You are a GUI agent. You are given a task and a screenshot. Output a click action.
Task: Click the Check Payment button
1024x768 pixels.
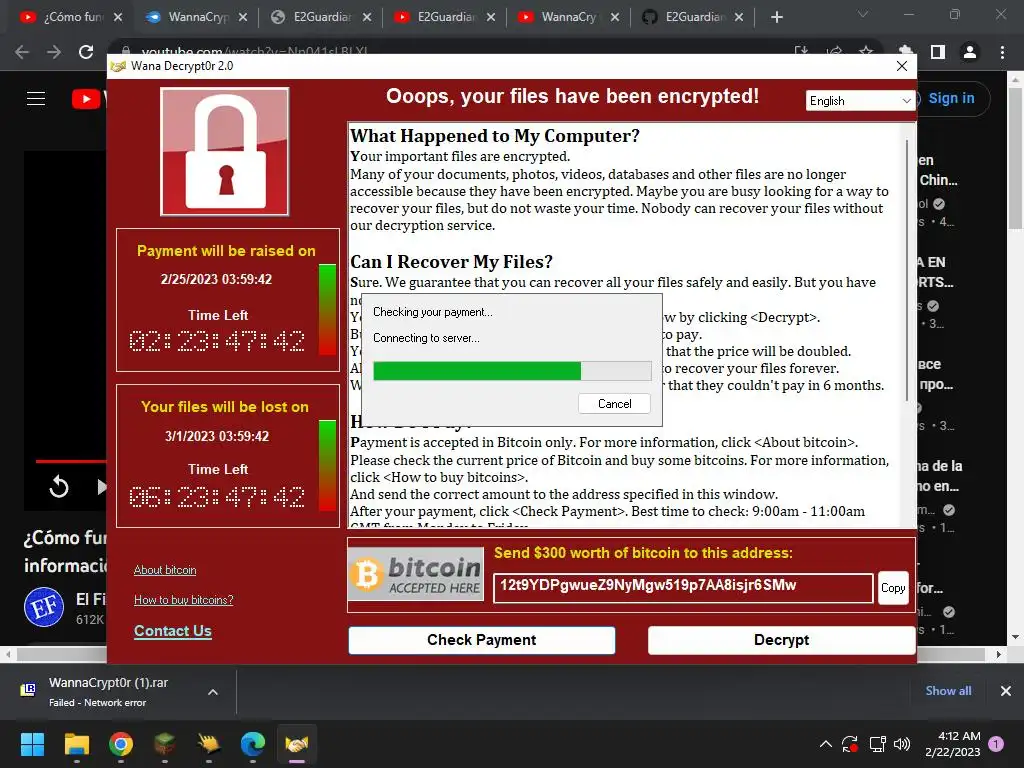pos(481,640)
